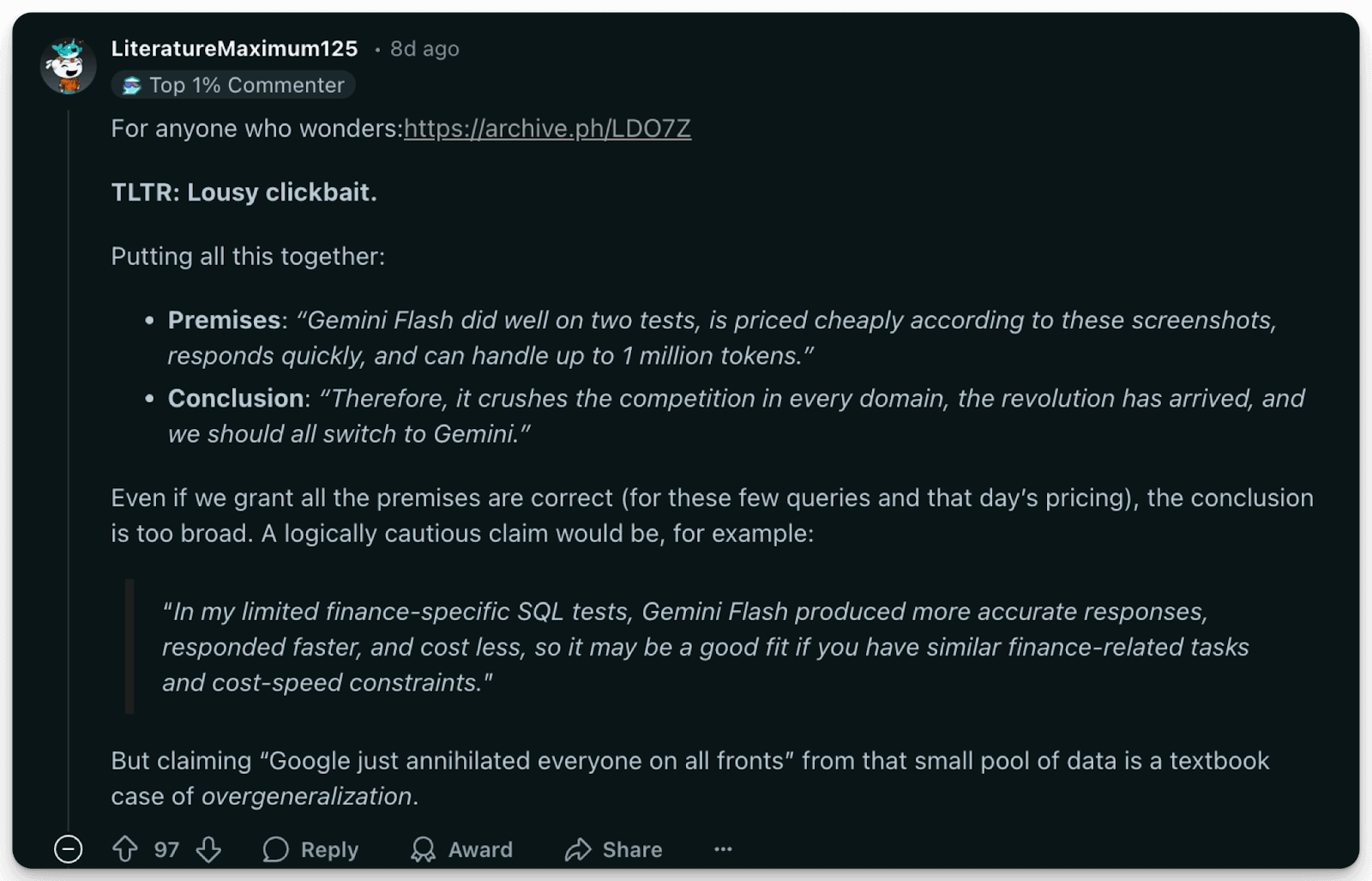Click the Award label
The width and height of the screenshot is (1372, 881).
tap(480, 849)
